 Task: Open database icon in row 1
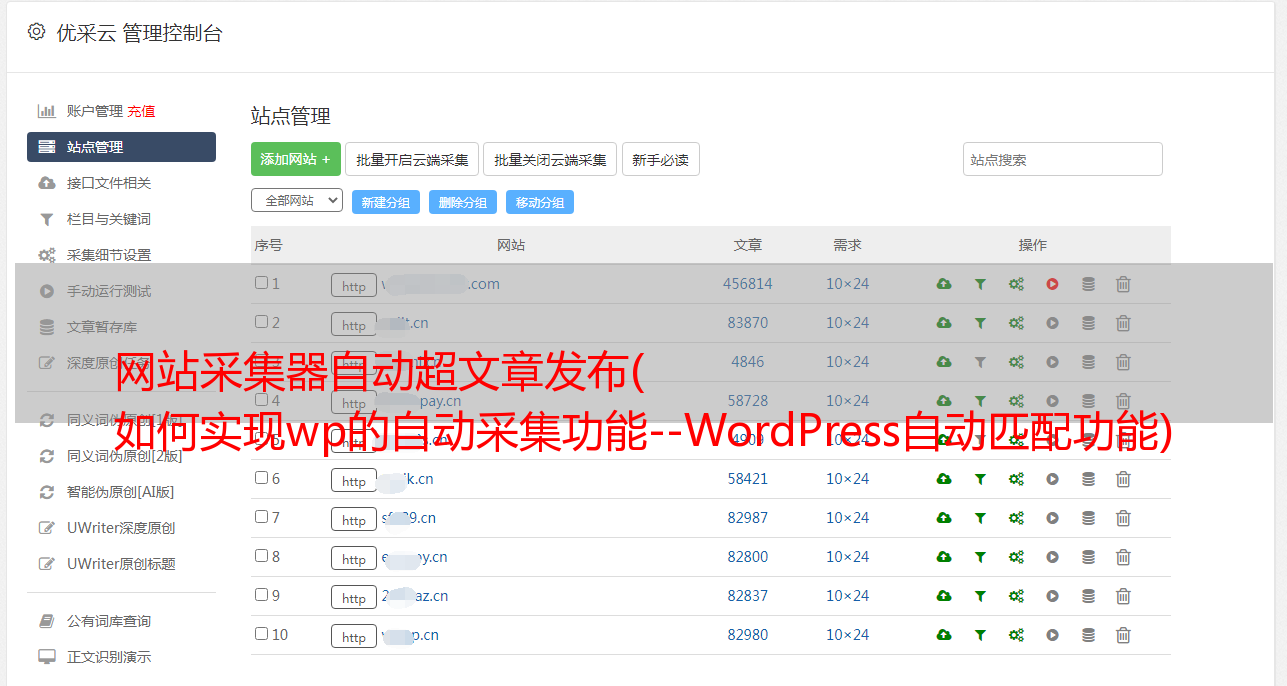(1088, 284)
